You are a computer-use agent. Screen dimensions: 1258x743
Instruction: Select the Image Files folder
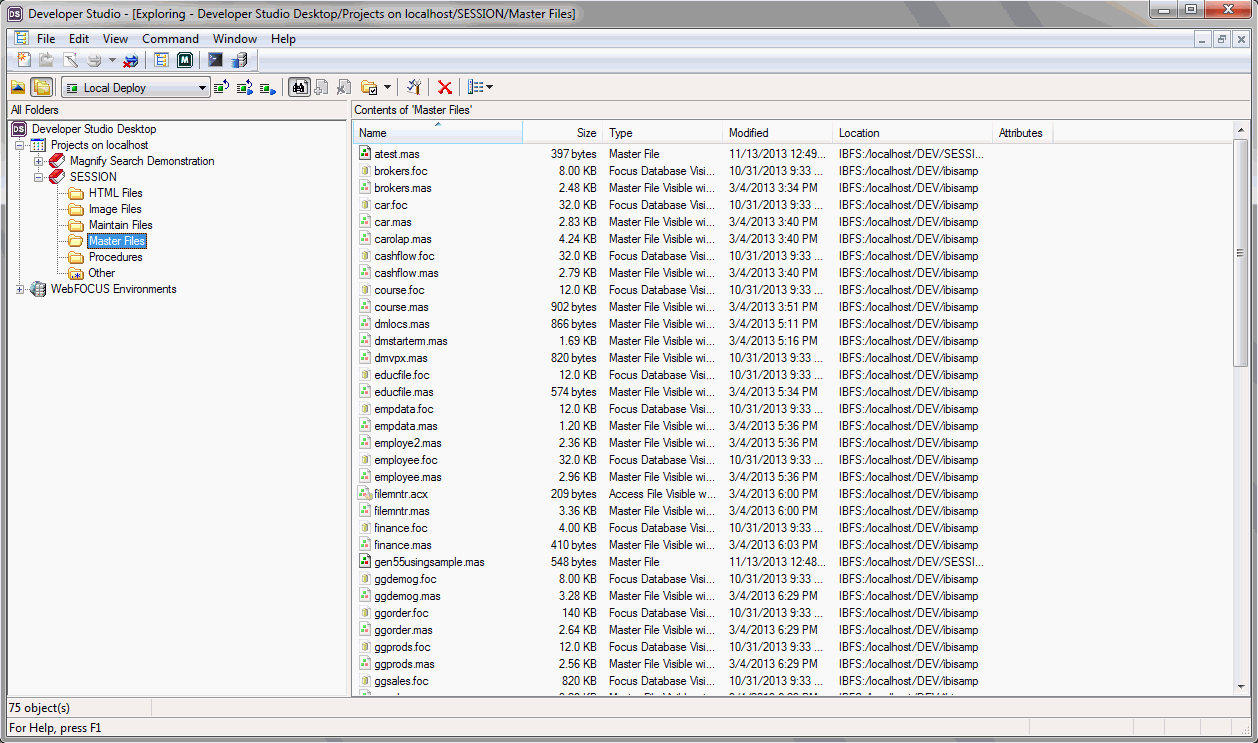pyautogui.click(x=115, y=209)
